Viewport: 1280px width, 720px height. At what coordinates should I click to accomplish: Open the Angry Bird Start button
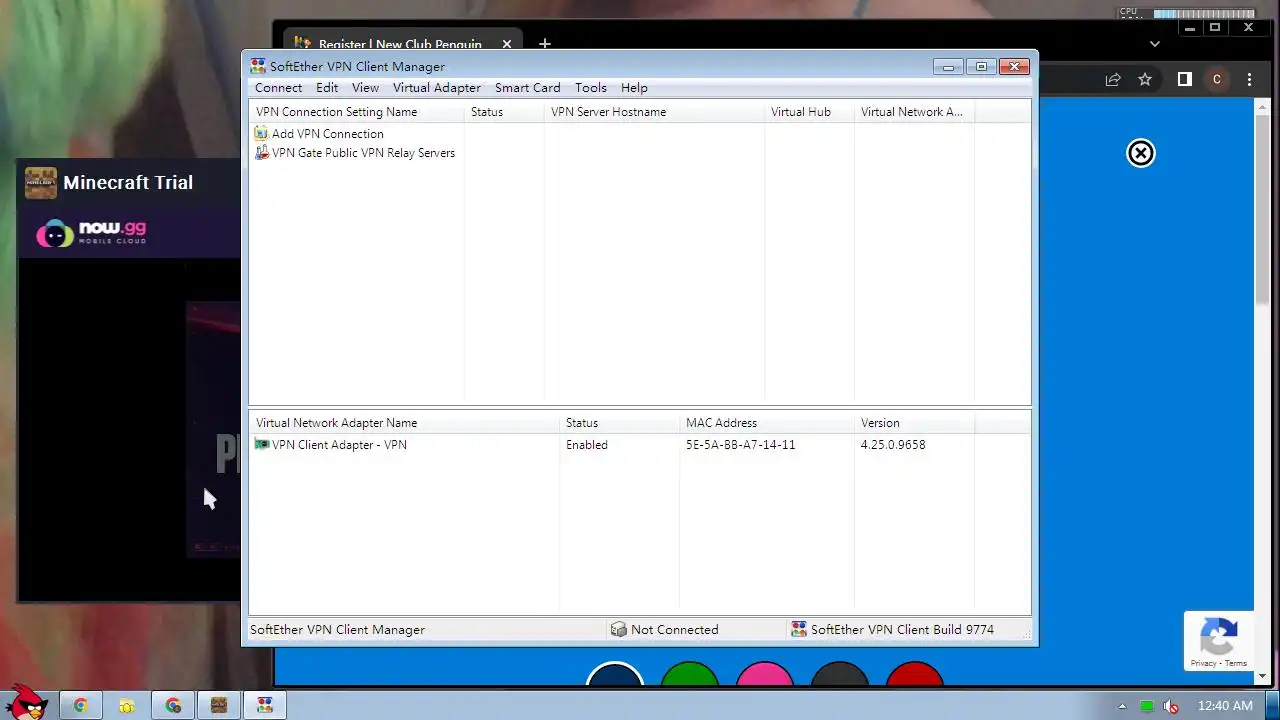coord(26,702)
